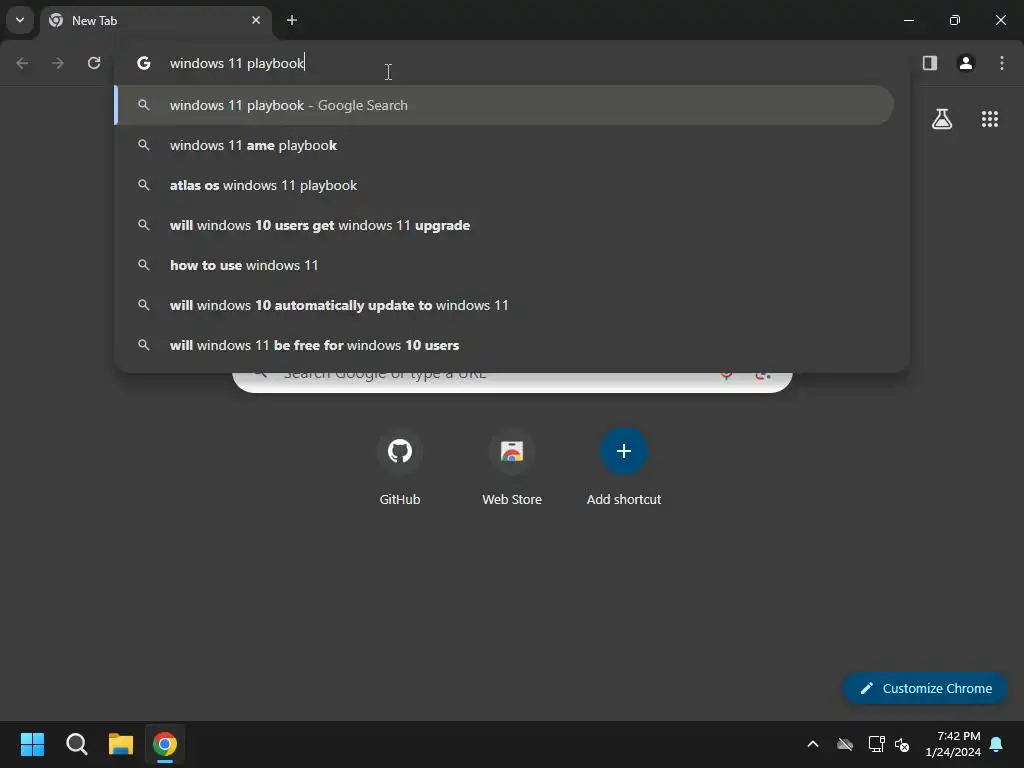Pick 'will windows 11 be free for windows 10 users'
Screen dimensions: 1024x768
[504, 345]
